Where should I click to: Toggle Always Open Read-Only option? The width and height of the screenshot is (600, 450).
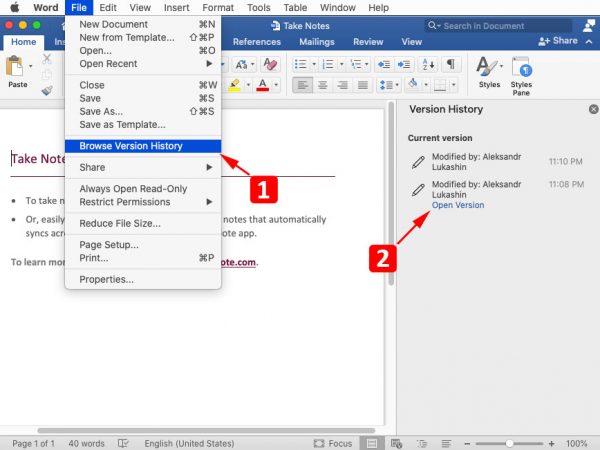132,189
